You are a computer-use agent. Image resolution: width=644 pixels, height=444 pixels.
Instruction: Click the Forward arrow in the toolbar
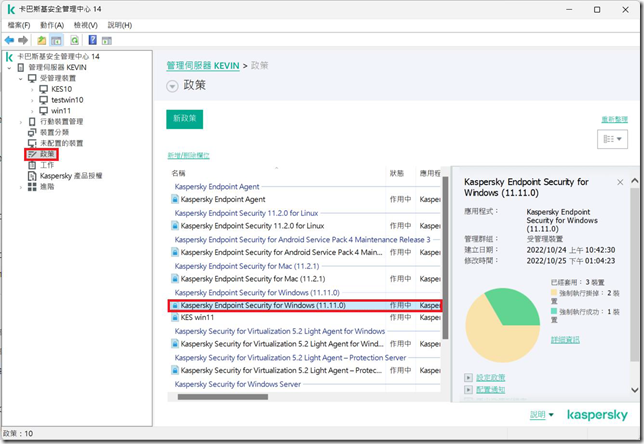point(22,40)
